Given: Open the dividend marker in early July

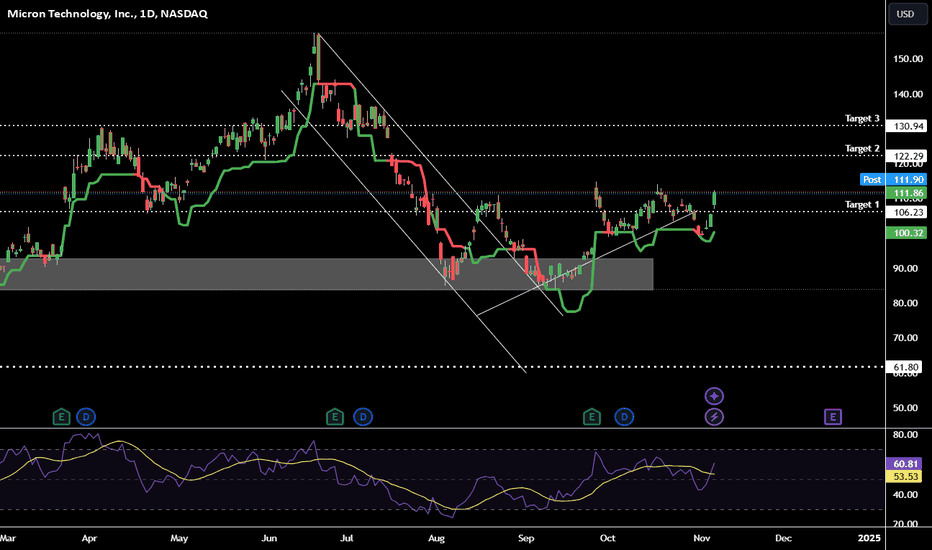Looking at the screenshot, I should pyautogui.click(x=363, y=417).
